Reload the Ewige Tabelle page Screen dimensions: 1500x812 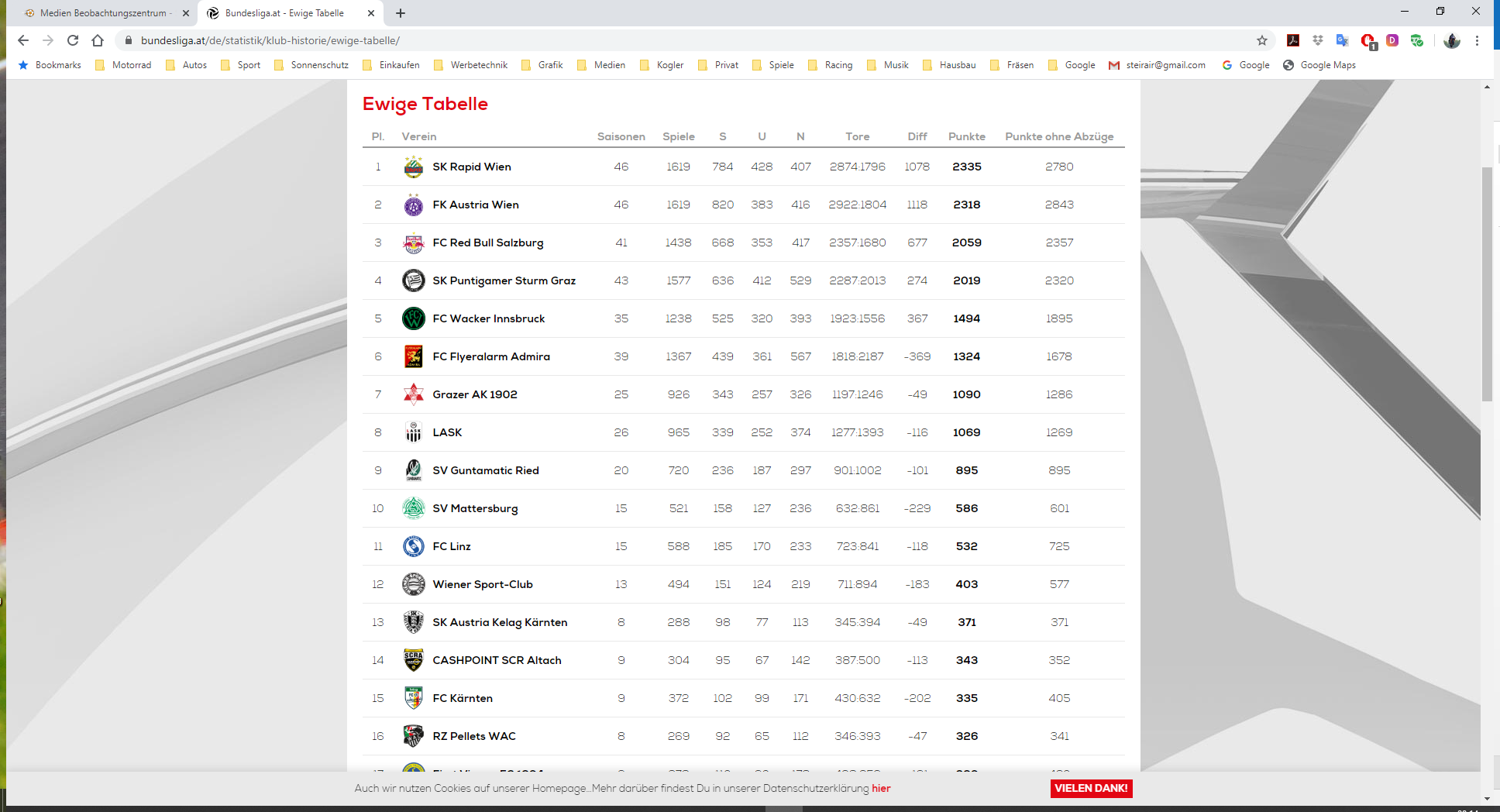tap(73, 40)
